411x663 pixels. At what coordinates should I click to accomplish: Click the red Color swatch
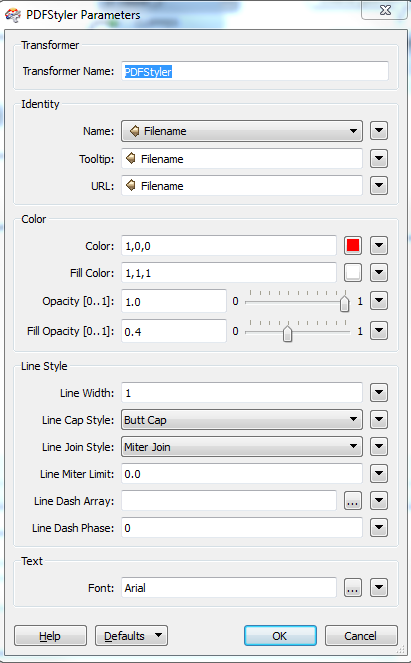[353, 246]
